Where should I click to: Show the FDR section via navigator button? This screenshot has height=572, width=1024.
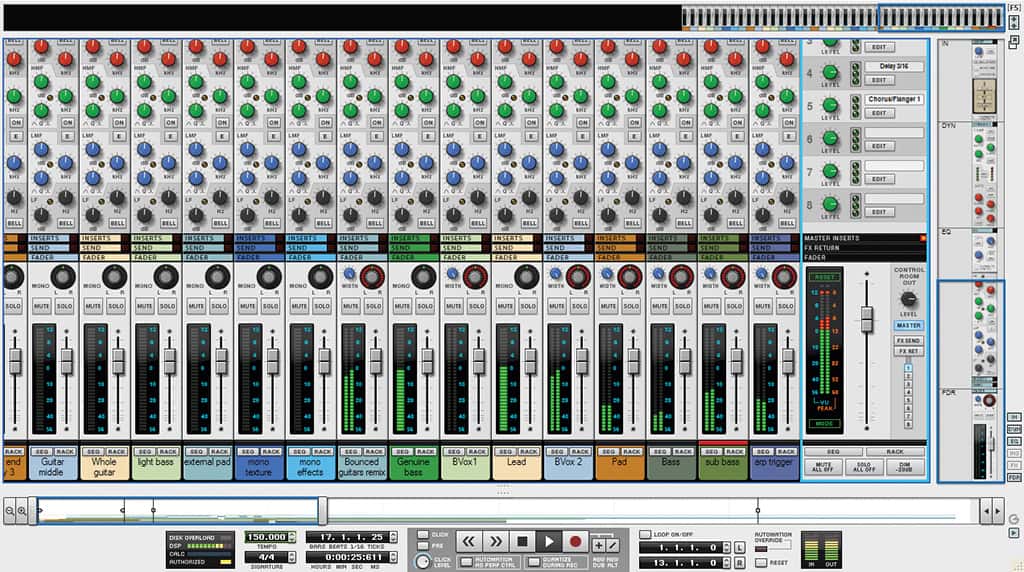(x=1015, y=478)
